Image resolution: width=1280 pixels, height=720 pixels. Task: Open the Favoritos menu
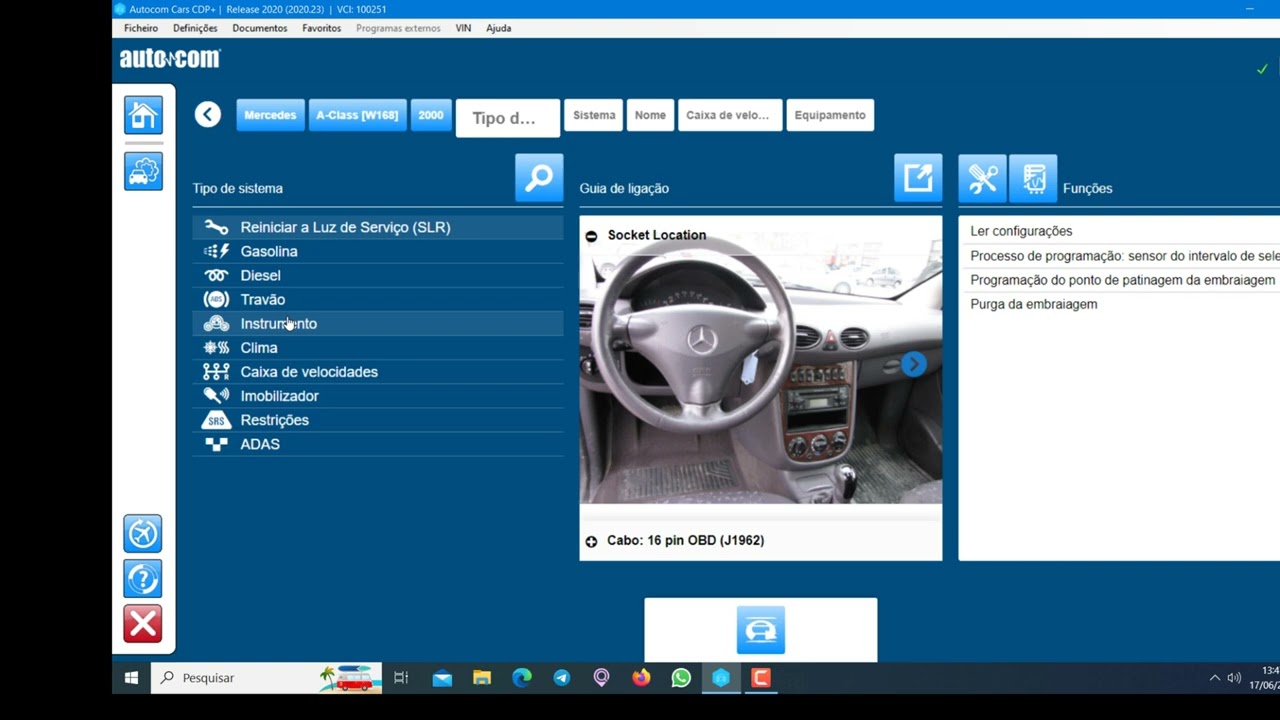tap(322, 28)
